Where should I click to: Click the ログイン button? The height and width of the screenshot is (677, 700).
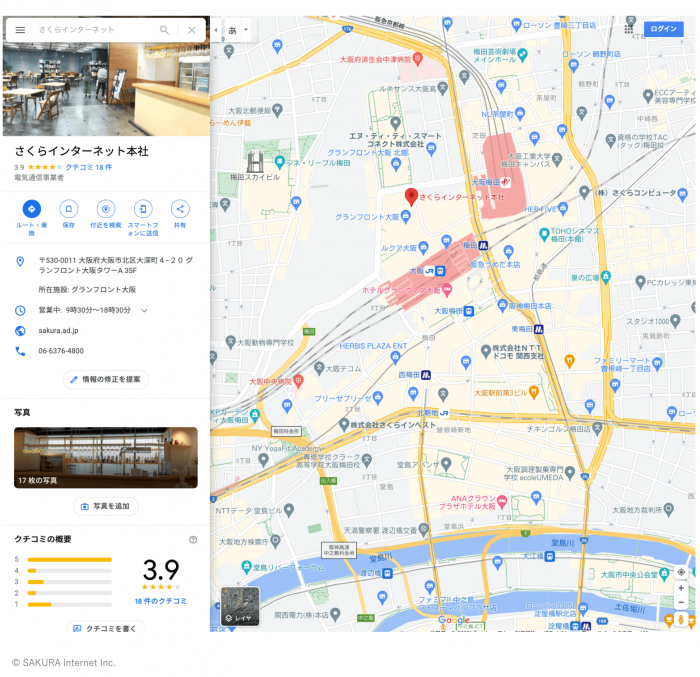coord(663,29)
